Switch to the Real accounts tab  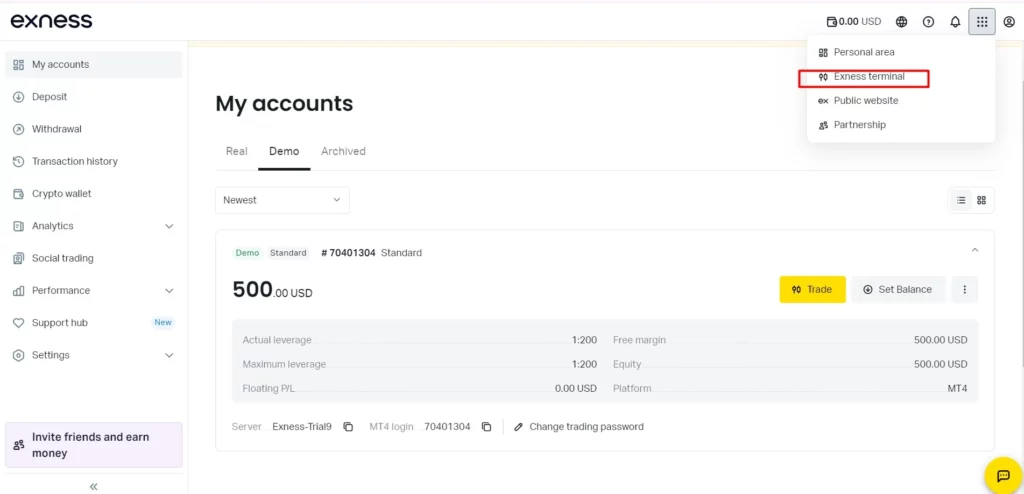[x=236, y=151]
